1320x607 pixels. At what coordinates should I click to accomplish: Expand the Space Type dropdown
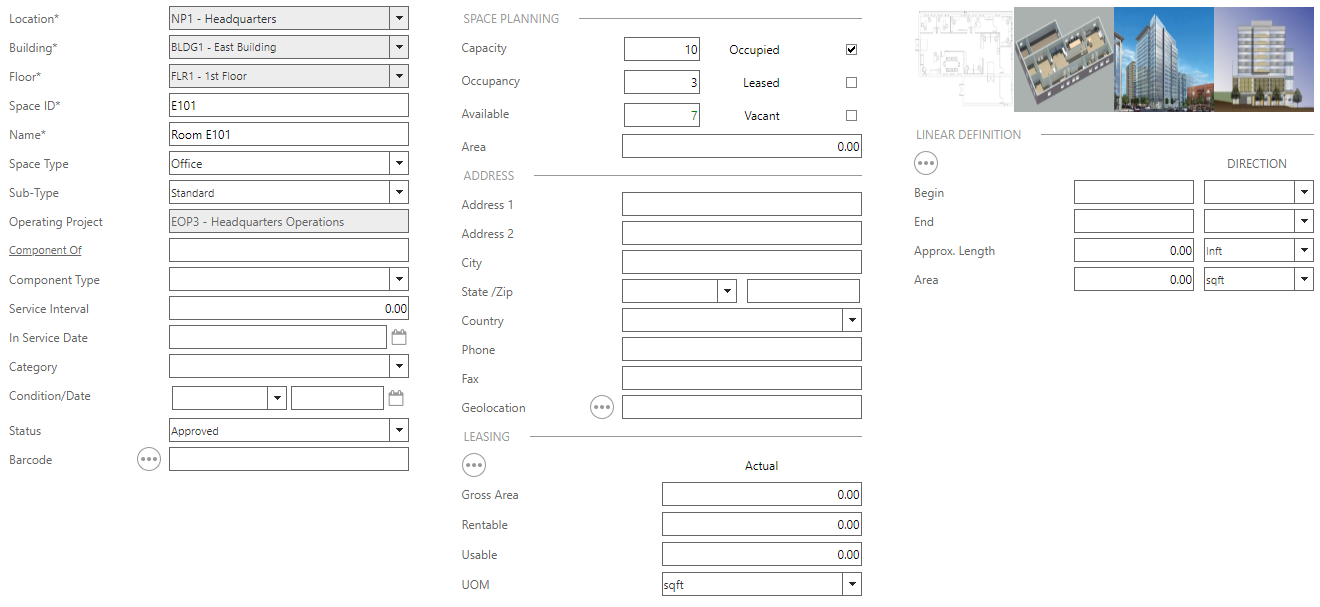[x=399, y=163]
